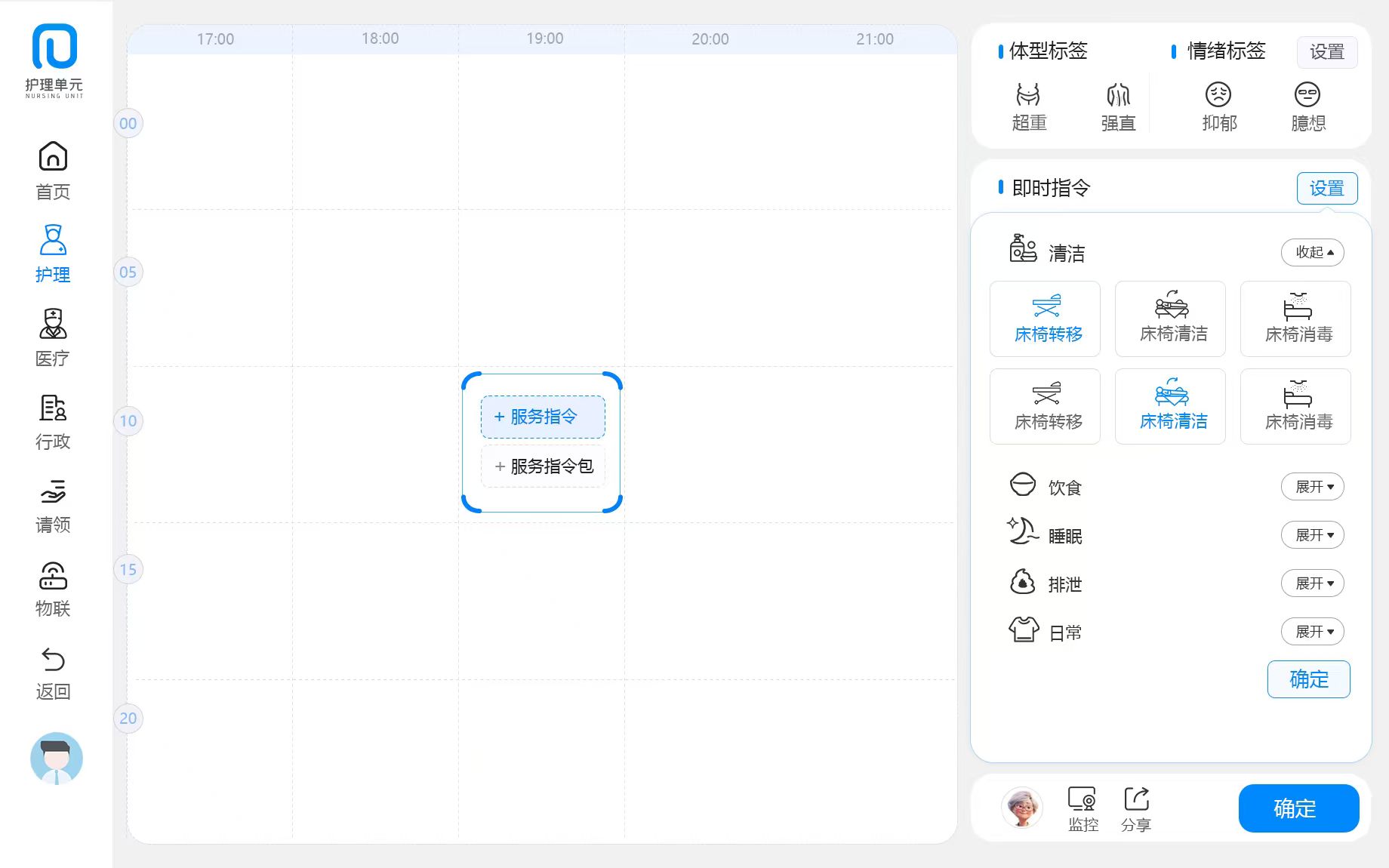Click the 返回 back icon

pyautogui.click(x=53, y=672)
